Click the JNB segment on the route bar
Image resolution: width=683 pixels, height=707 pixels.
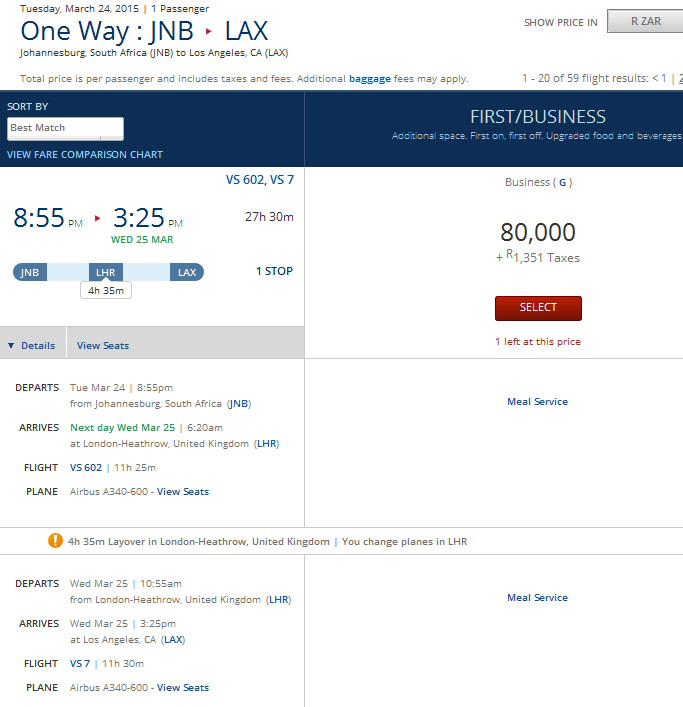30,272
